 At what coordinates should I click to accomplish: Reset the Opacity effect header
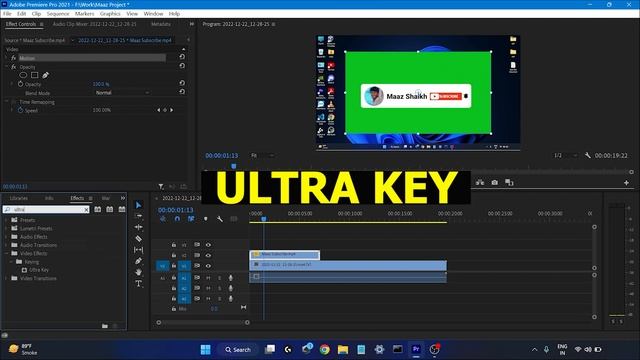click(182, 66)
